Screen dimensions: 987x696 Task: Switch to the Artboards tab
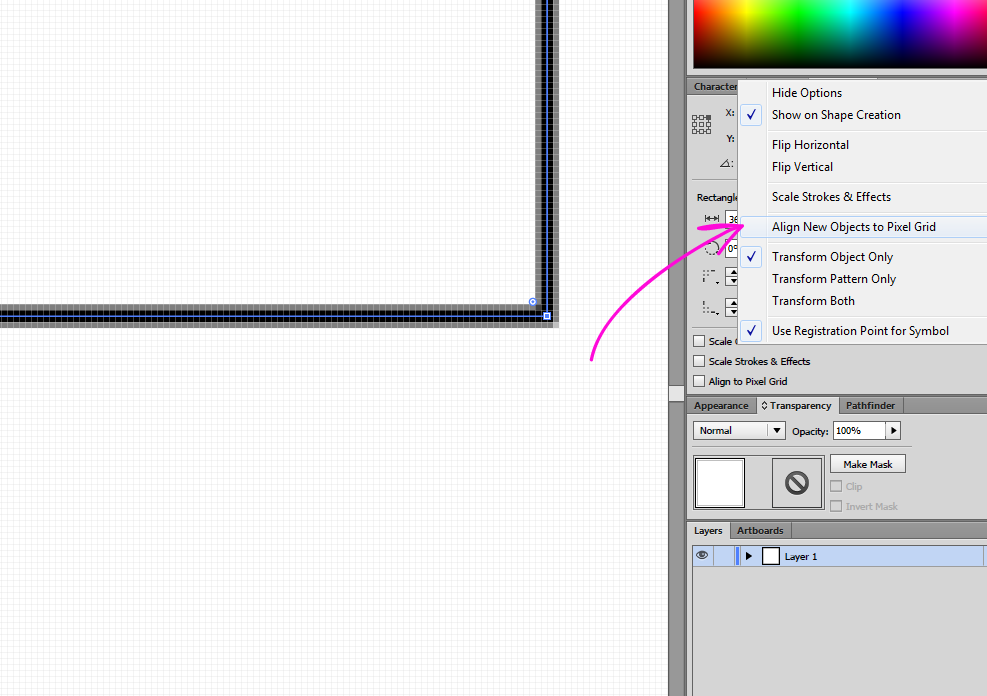click(760, 530)
